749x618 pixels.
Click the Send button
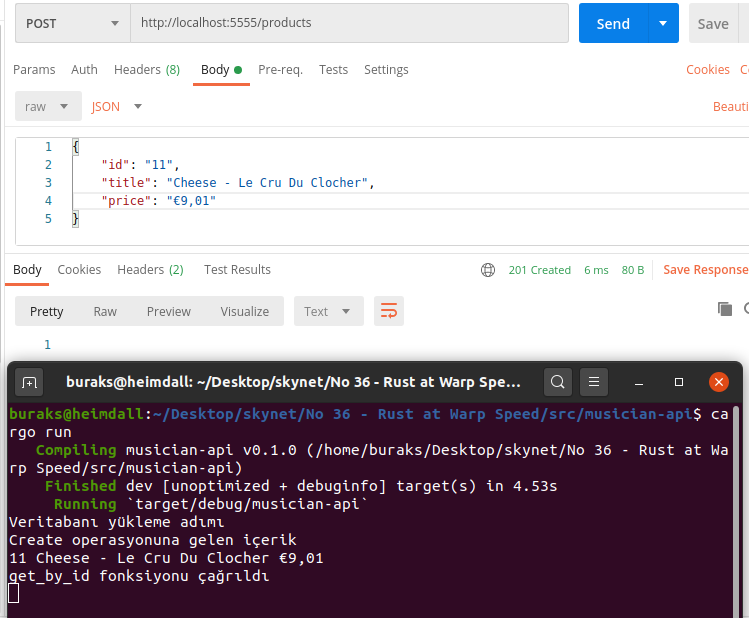[612, 23]
